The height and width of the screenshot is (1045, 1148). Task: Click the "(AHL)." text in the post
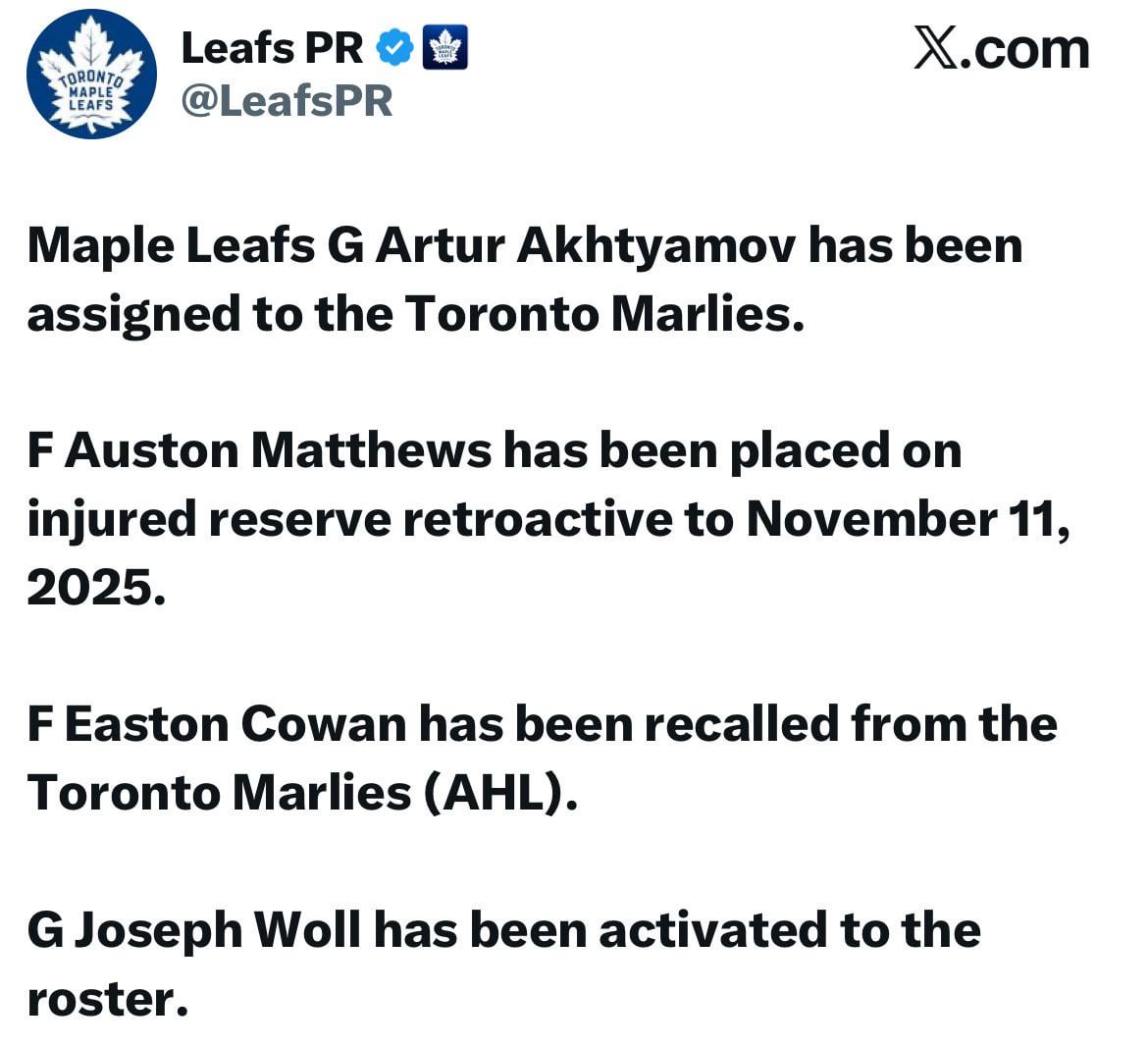pos(500,793)
